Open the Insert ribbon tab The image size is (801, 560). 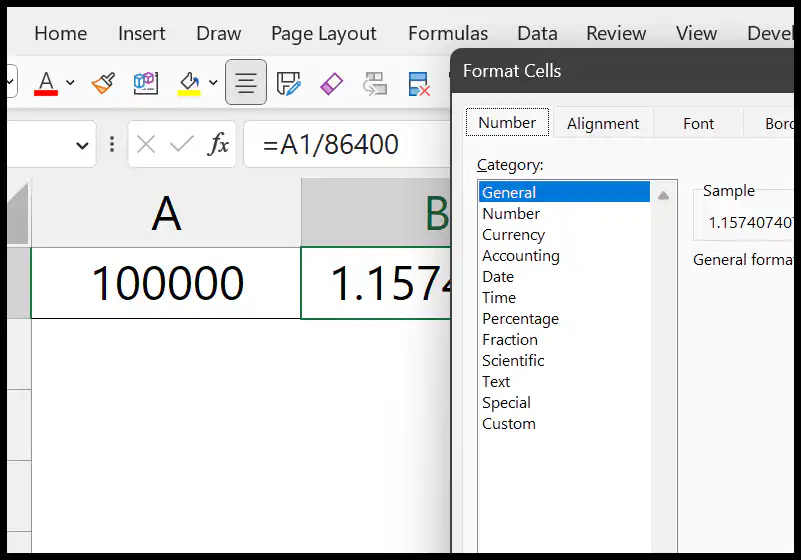pos(142,34)
